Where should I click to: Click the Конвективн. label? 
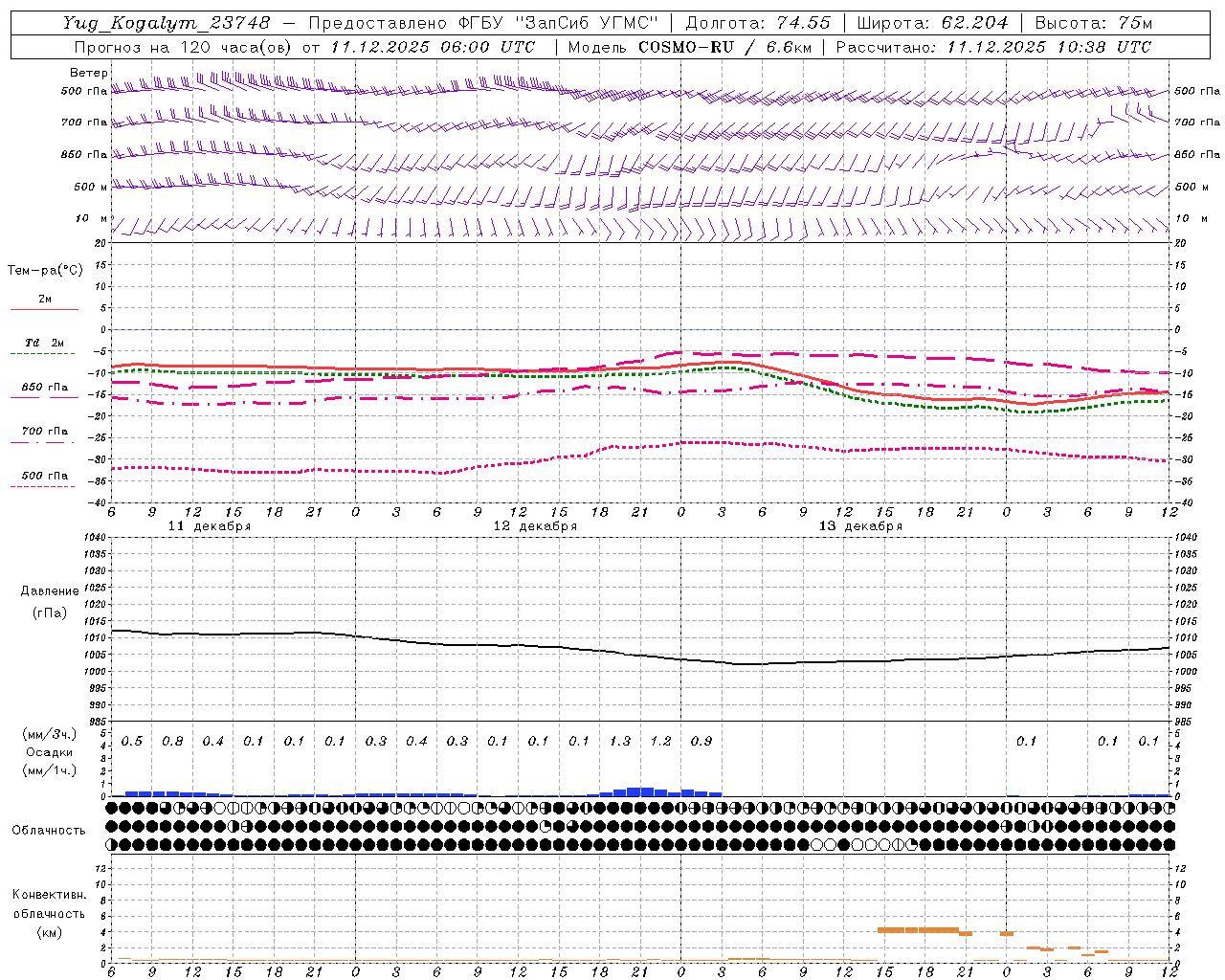pyautogui.click(x=49, y=895)
